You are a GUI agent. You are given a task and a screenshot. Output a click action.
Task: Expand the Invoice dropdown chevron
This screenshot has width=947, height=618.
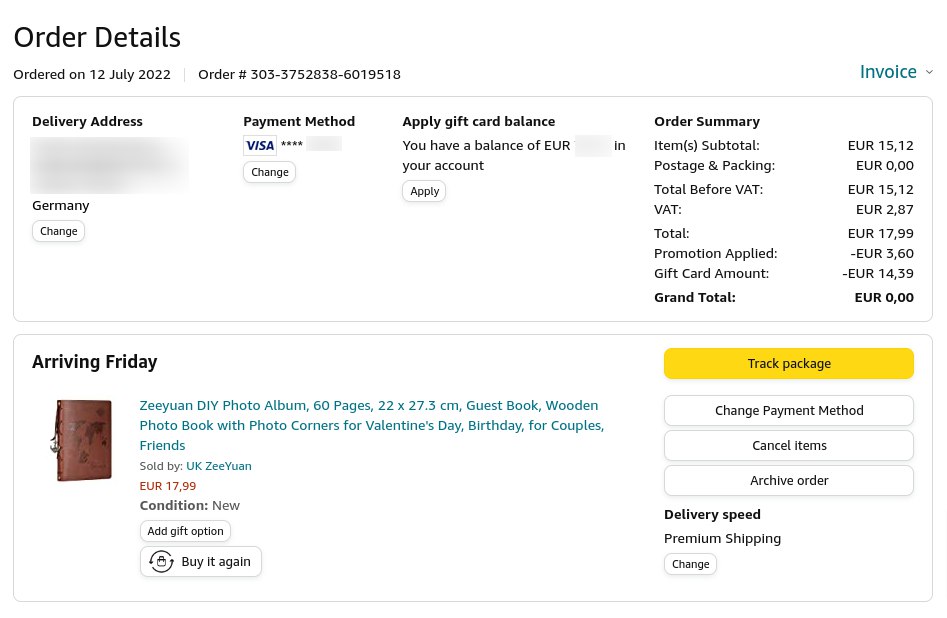click(929, 72)
